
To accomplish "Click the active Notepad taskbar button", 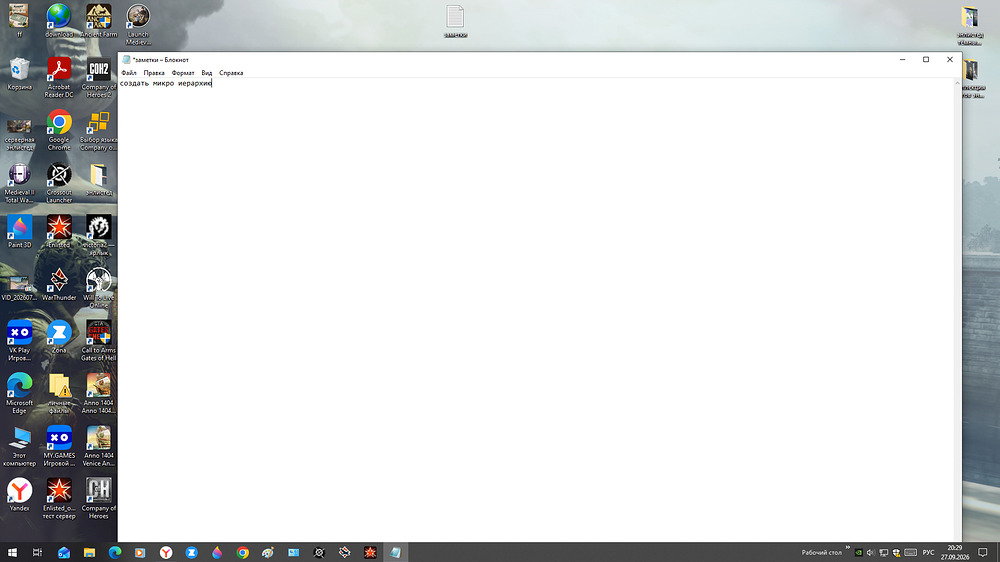I will pos(395,552).
